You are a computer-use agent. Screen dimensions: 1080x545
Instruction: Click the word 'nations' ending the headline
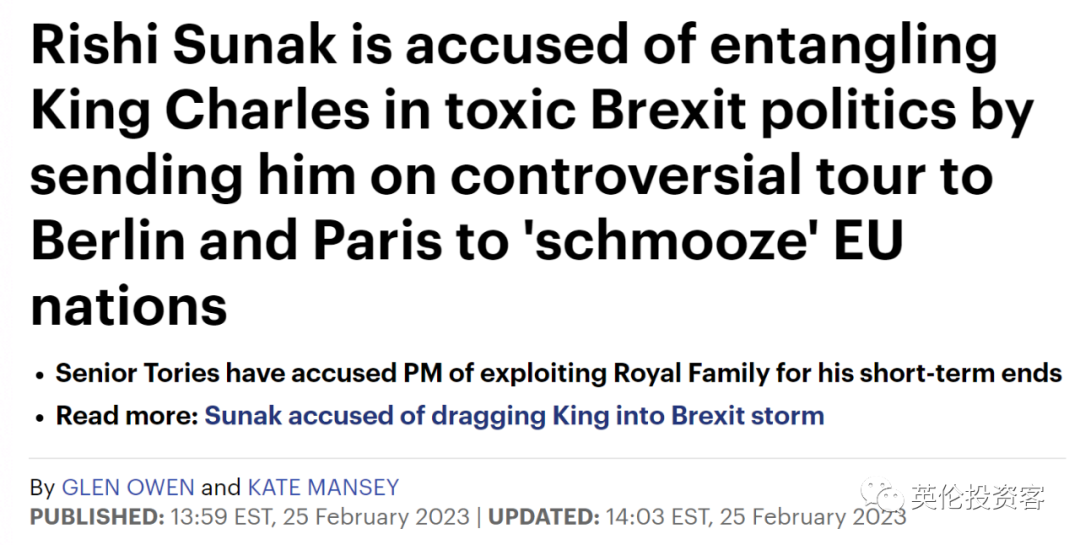click(x=129, y=306)
